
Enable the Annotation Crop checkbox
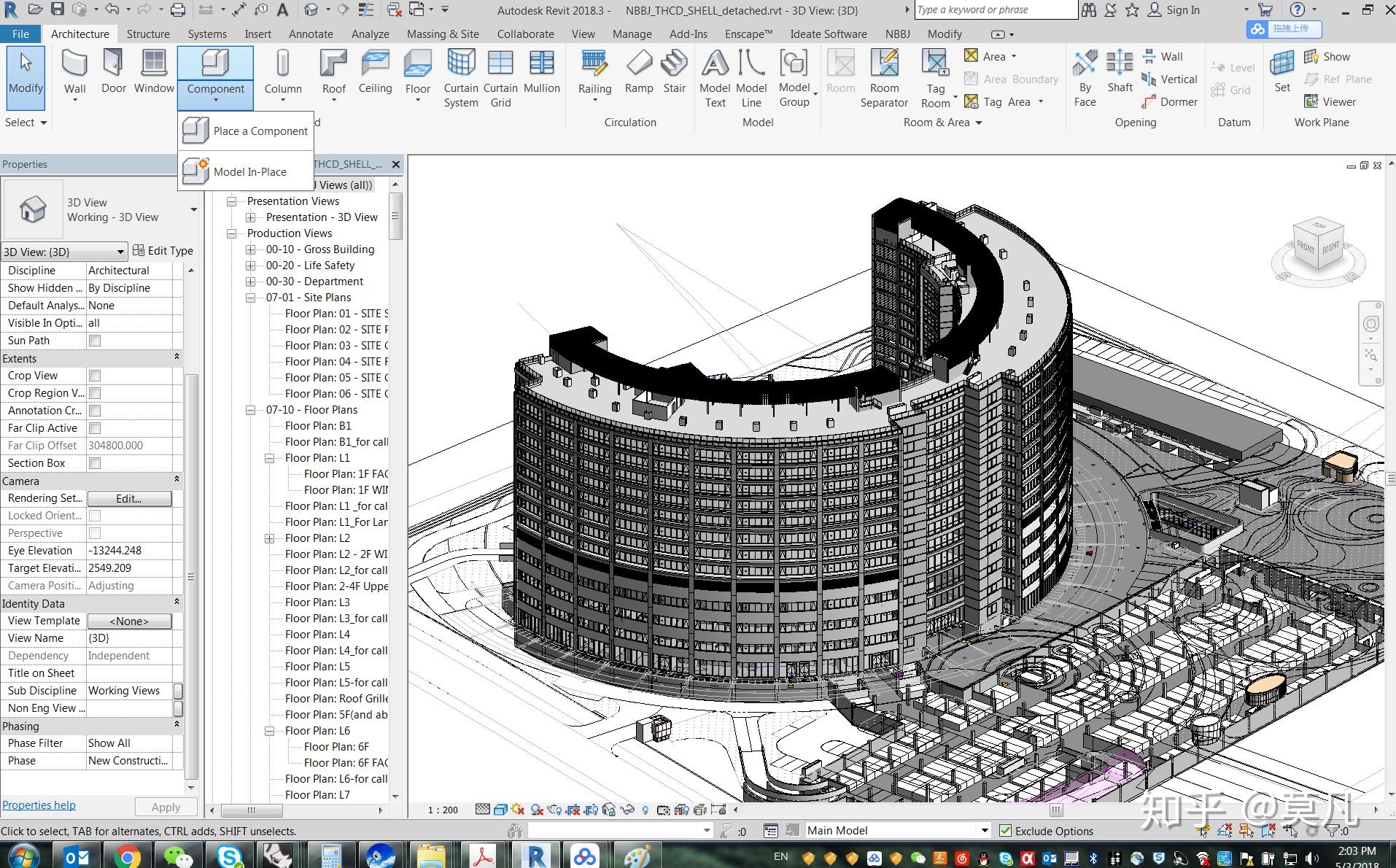[95, 411]
